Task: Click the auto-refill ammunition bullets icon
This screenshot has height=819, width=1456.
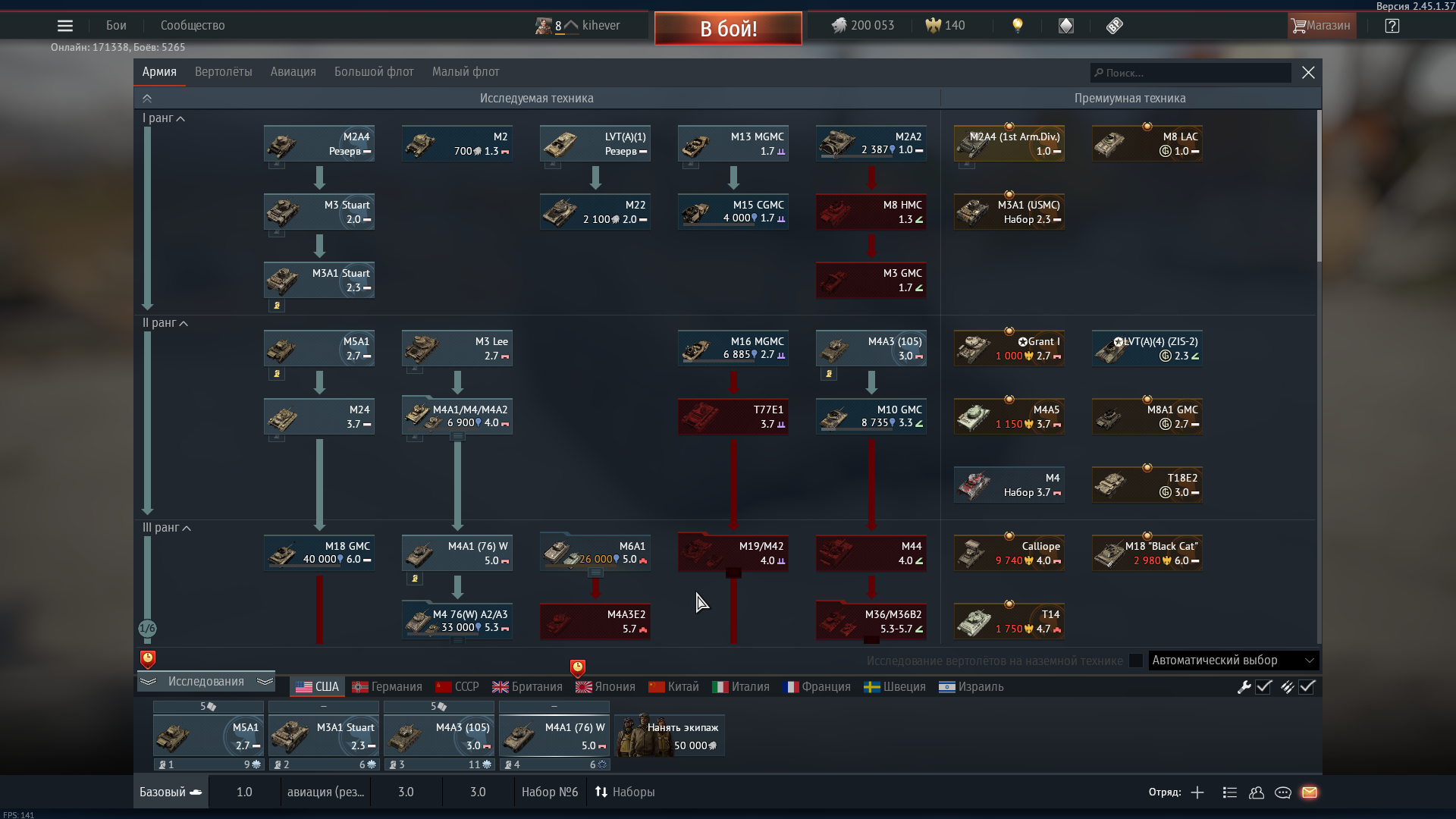Action: click(1287, 687)
